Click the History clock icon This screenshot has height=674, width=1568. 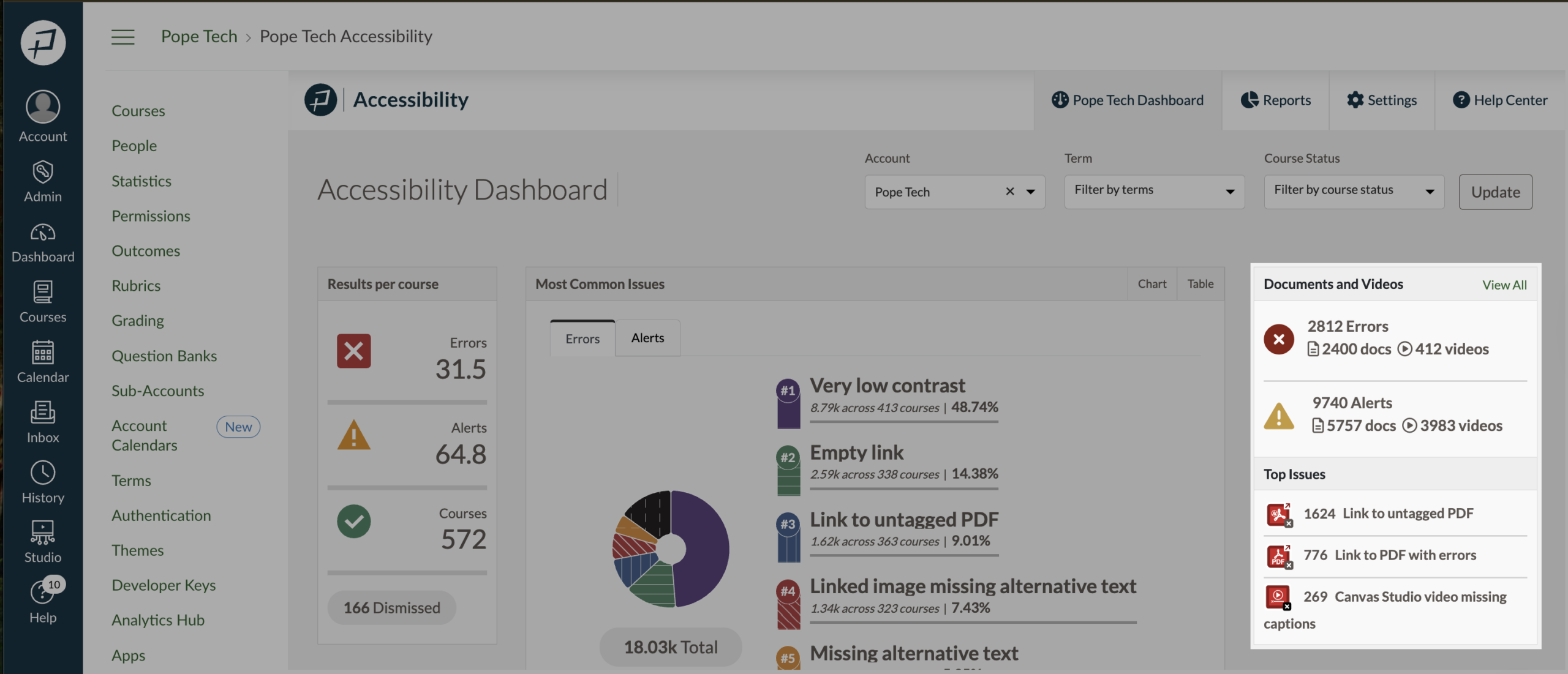tap(43, 473)
